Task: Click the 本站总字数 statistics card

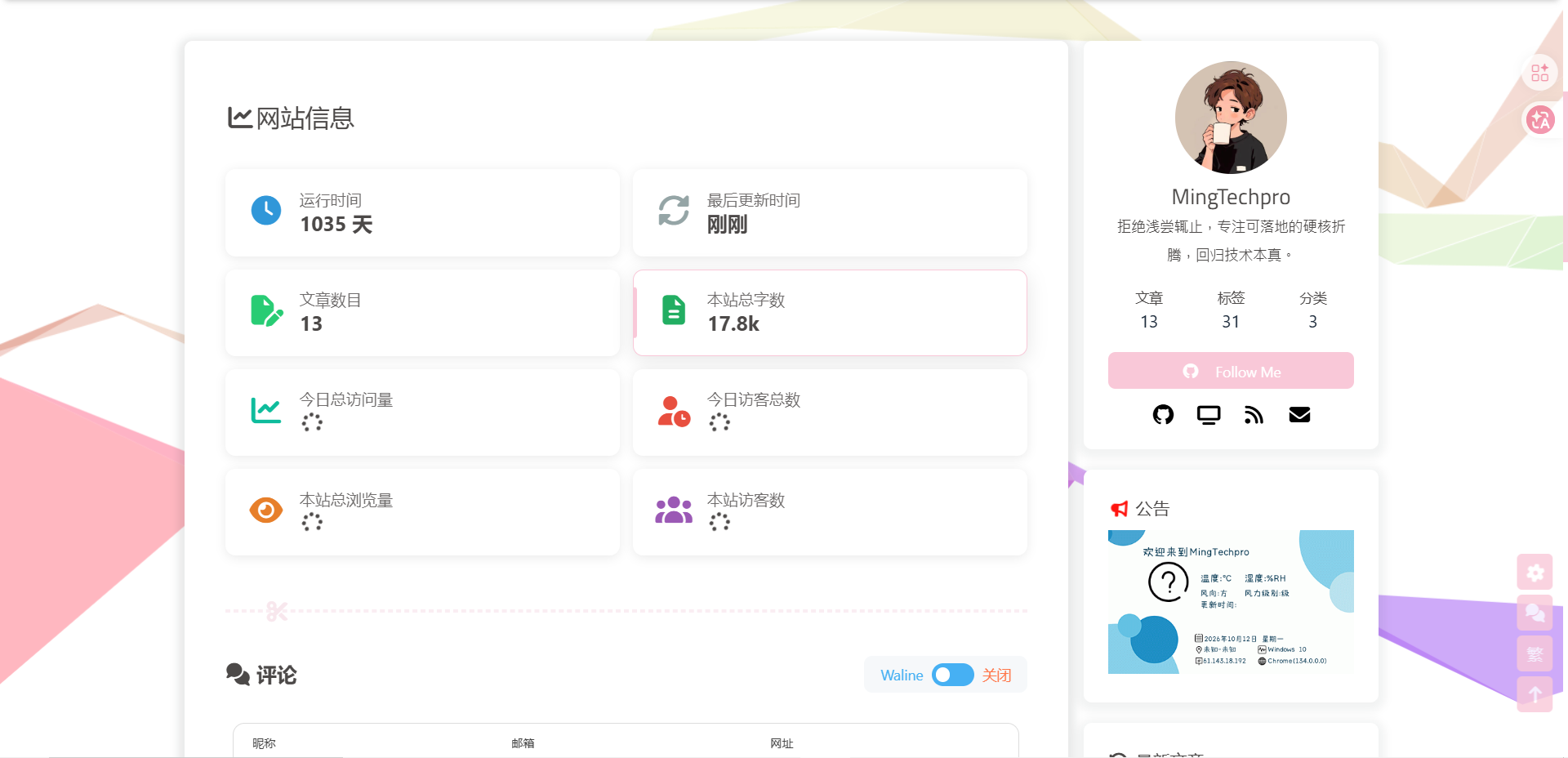Action: (x=830, y=313)
